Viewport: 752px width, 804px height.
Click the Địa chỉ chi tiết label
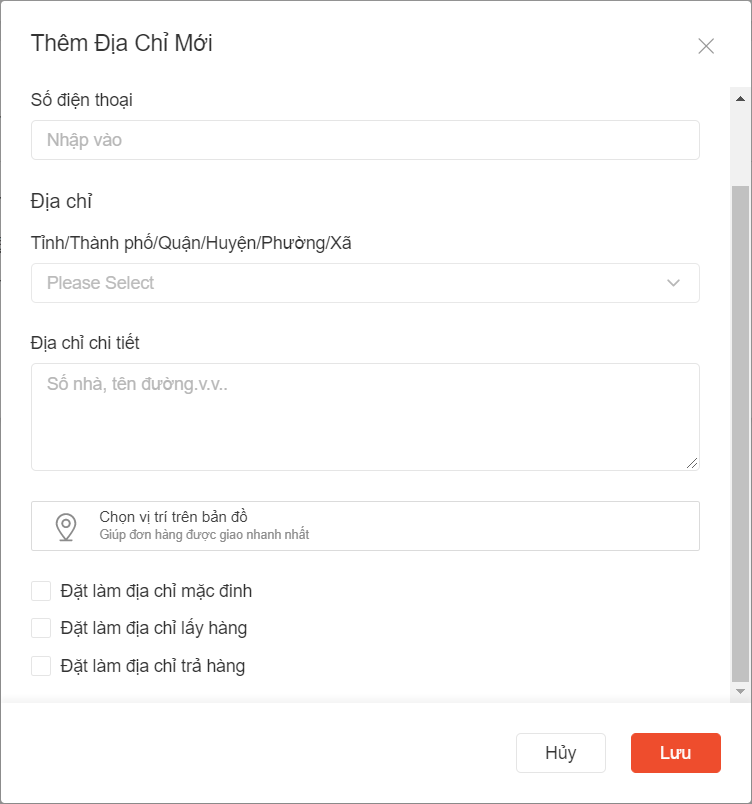[x=85, y=343]
